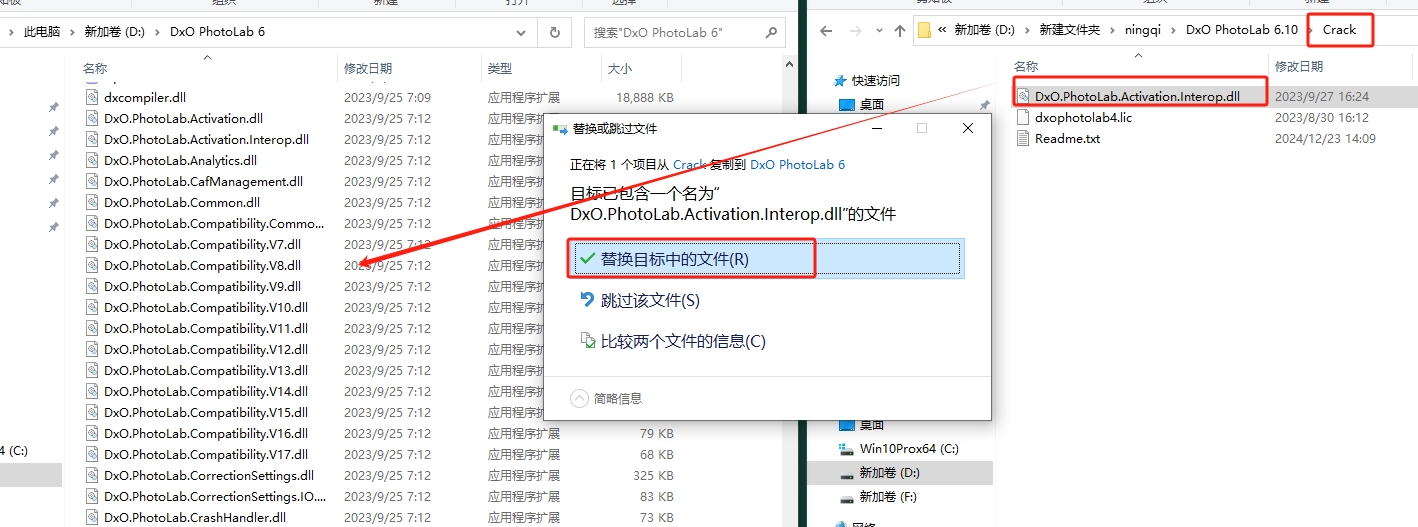The image size is (1418, 527).
Task: Click the green checkmark icon in replace dialog
Action: (588, 259)
